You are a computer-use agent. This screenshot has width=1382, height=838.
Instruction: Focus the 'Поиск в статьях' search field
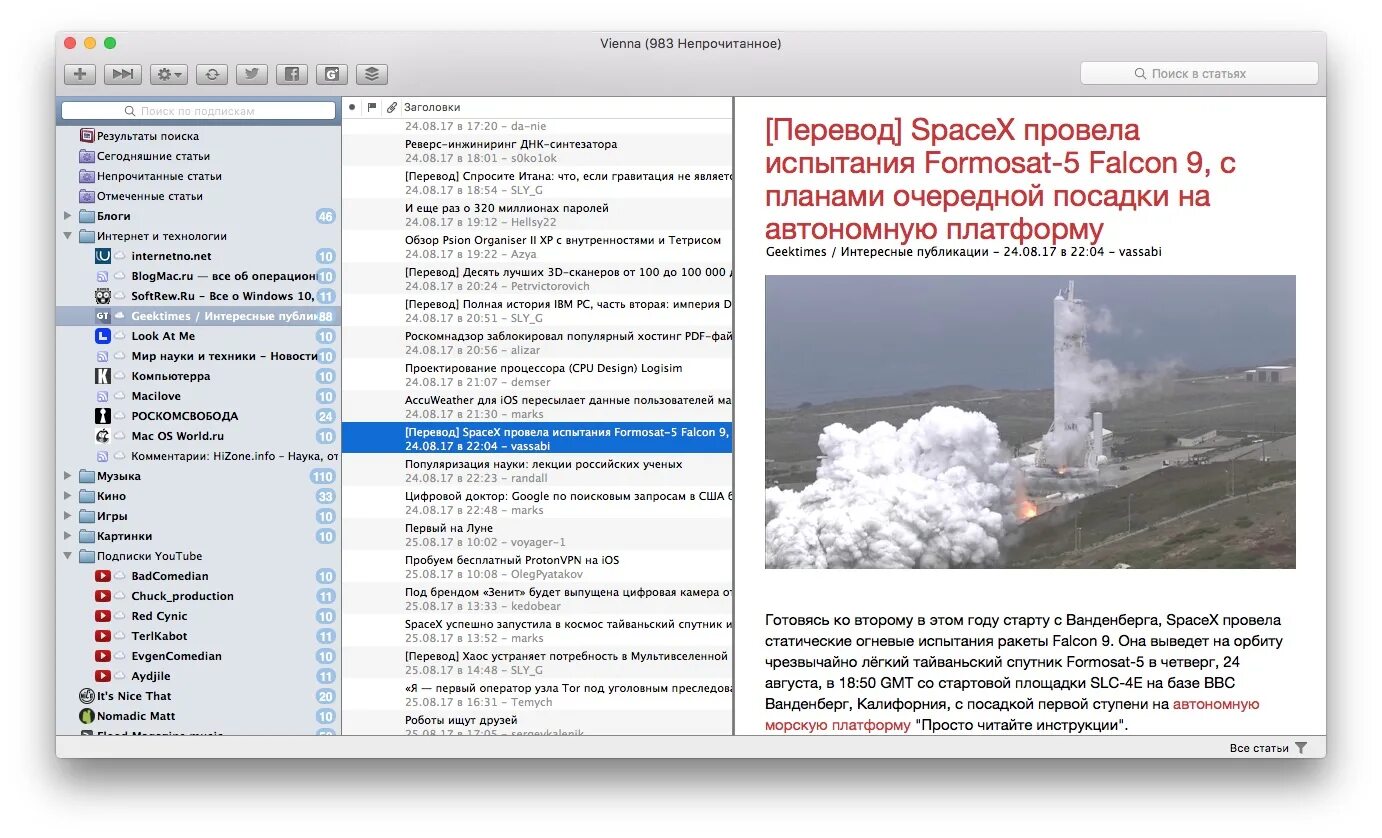[x=1199, y=74]
